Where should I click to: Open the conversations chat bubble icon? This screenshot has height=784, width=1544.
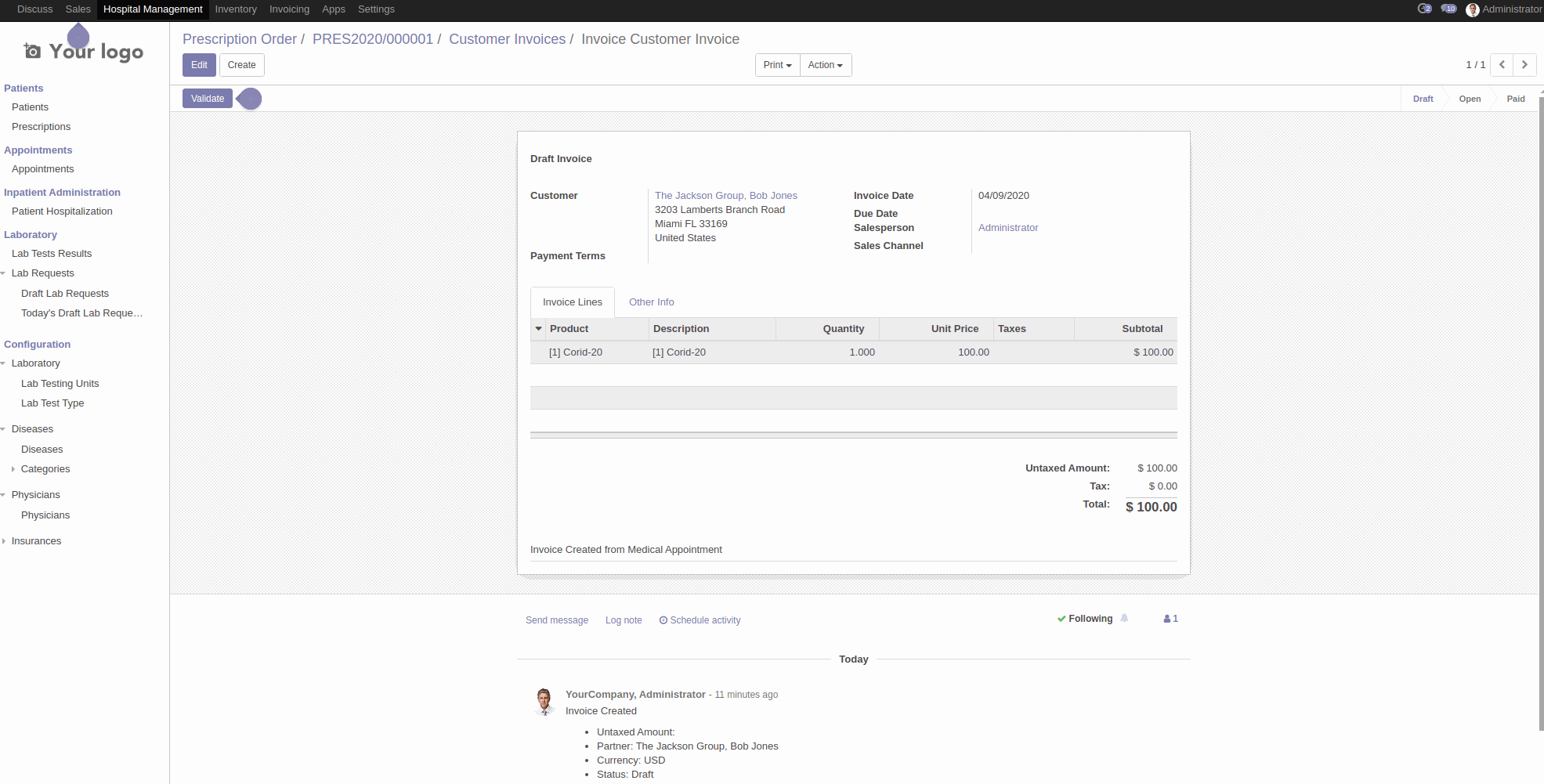tap(1448, 9)
